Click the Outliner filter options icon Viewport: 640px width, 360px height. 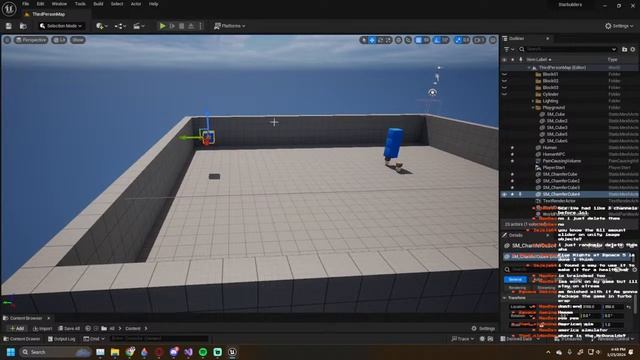tap(509, 49)
